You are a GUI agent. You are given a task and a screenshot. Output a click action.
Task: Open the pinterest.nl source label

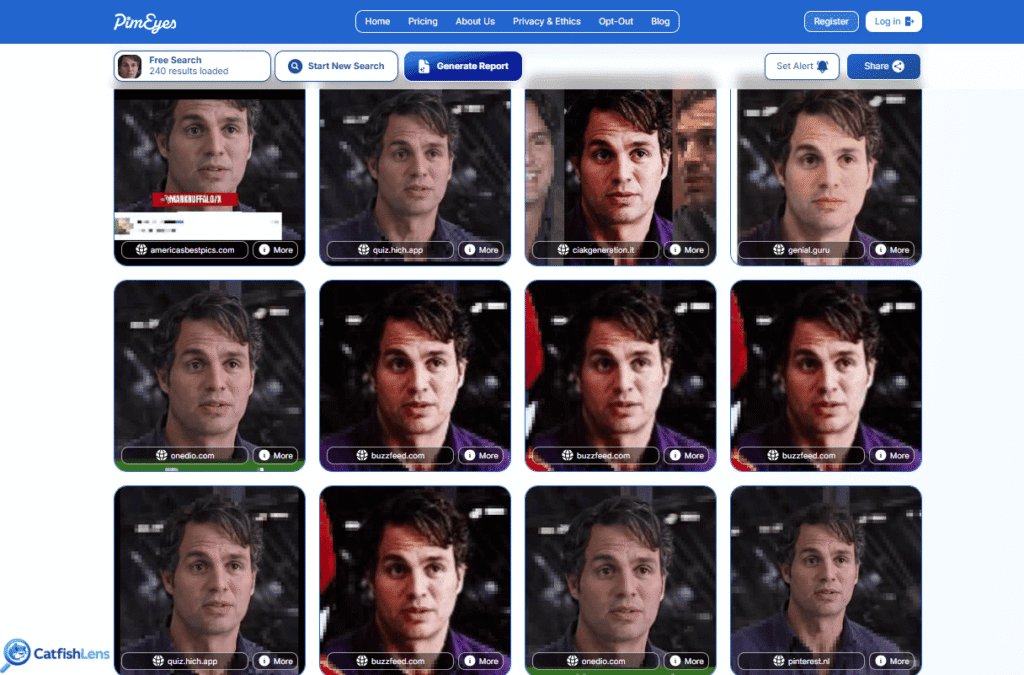point(801,661)
